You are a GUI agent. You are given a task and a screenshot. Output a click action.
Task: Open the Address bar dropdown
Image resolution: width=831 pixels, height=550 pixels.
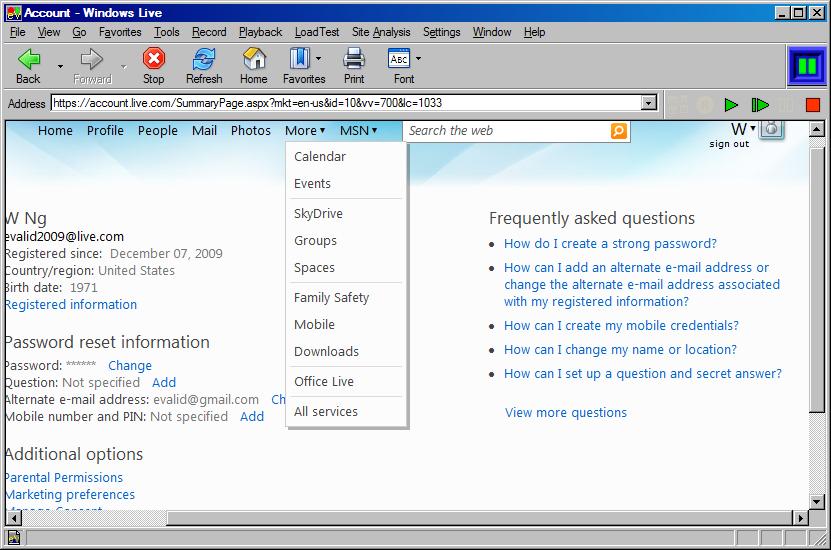pyautogui.click(x=649, y=103)
